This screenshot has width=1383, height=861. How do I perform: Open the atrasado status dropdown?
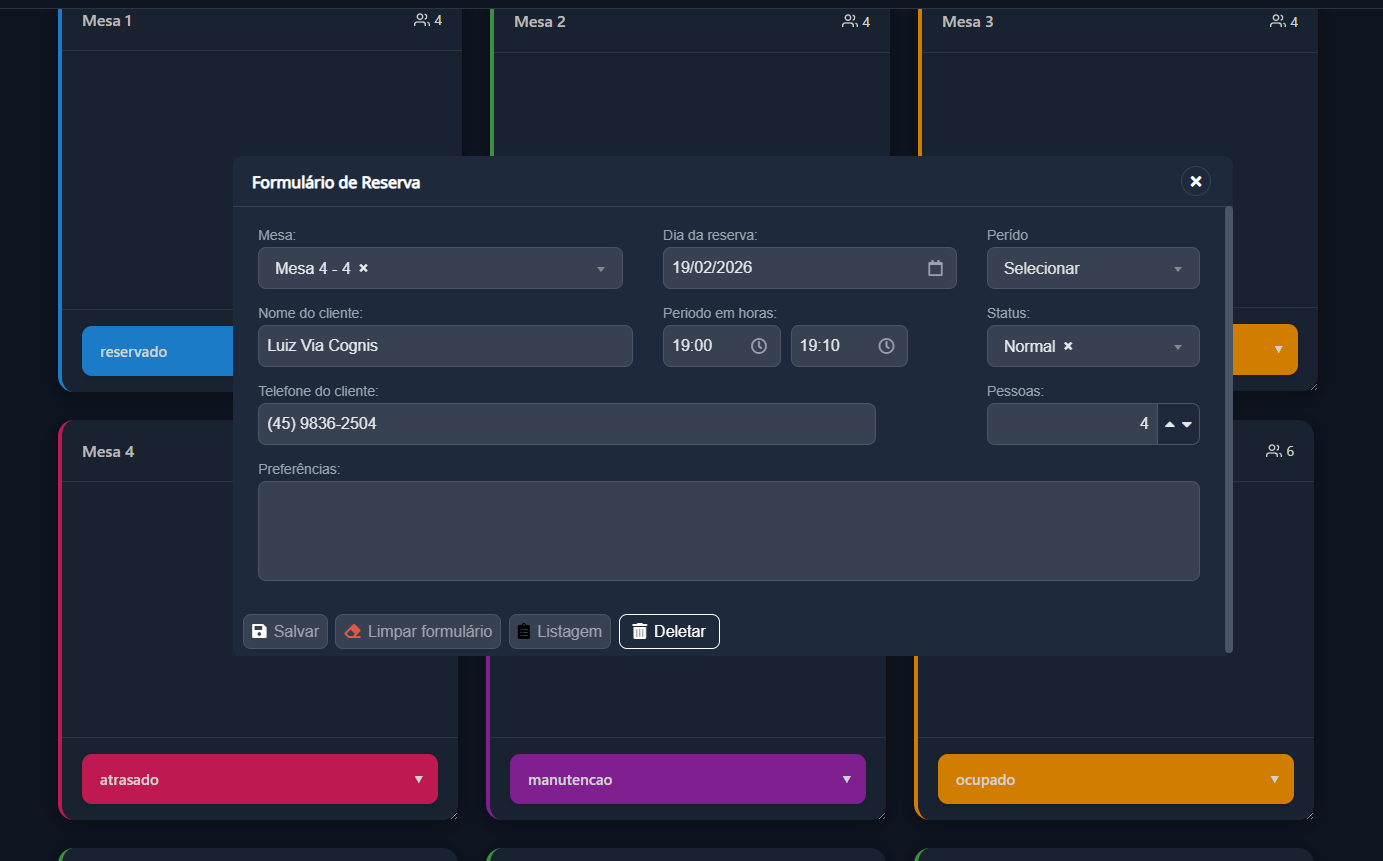[x=260, y=779]
